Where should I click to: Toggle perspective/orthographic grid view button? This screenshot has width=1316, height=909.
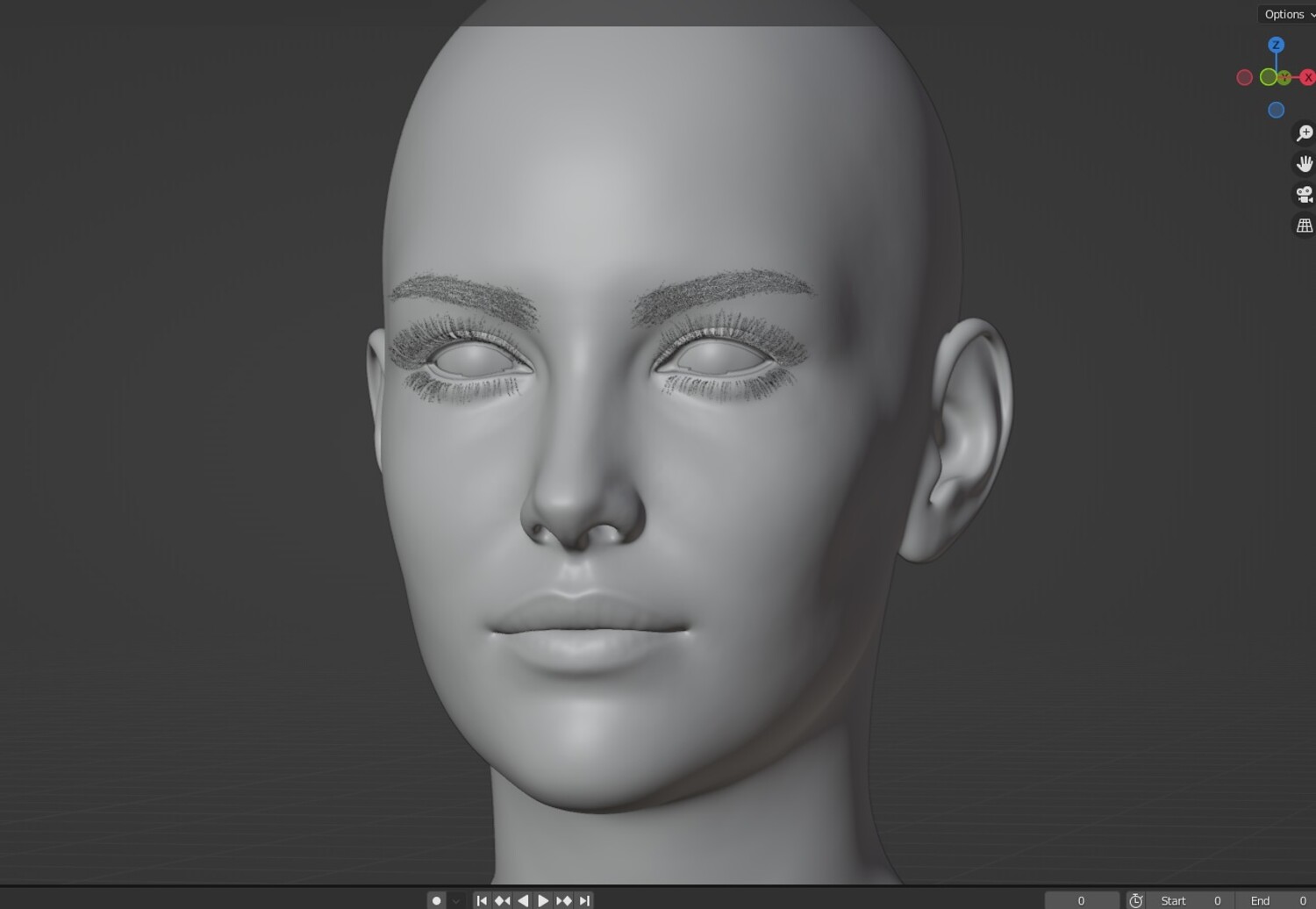pos(1305,225)
